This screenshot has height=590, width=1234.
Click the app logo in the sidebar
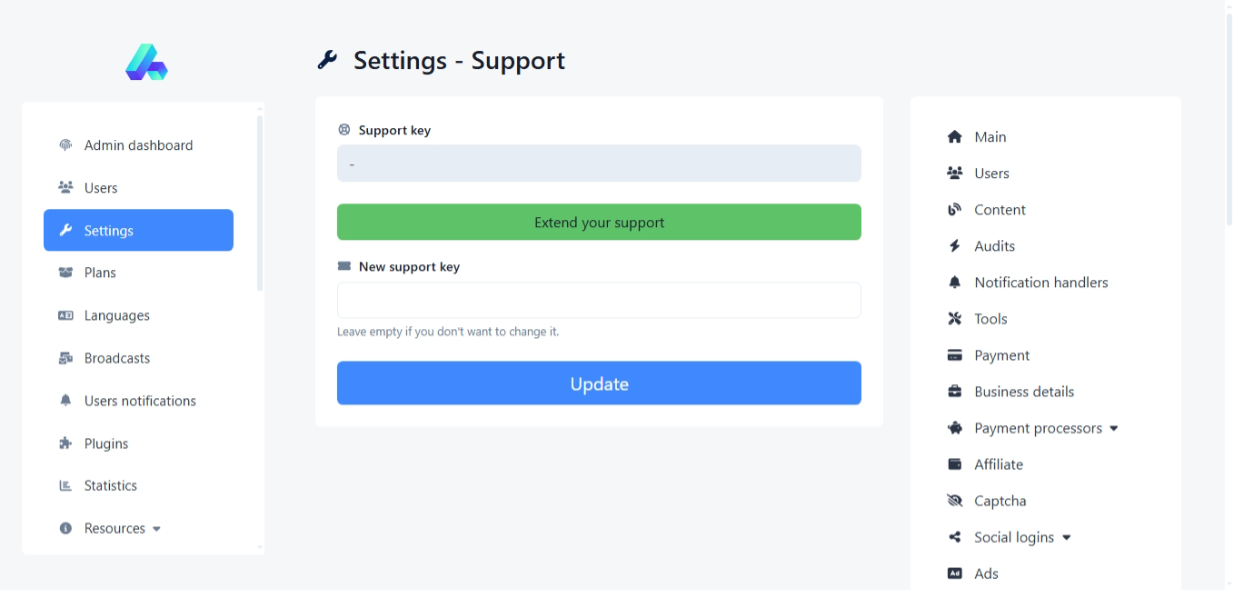(146, 62)
